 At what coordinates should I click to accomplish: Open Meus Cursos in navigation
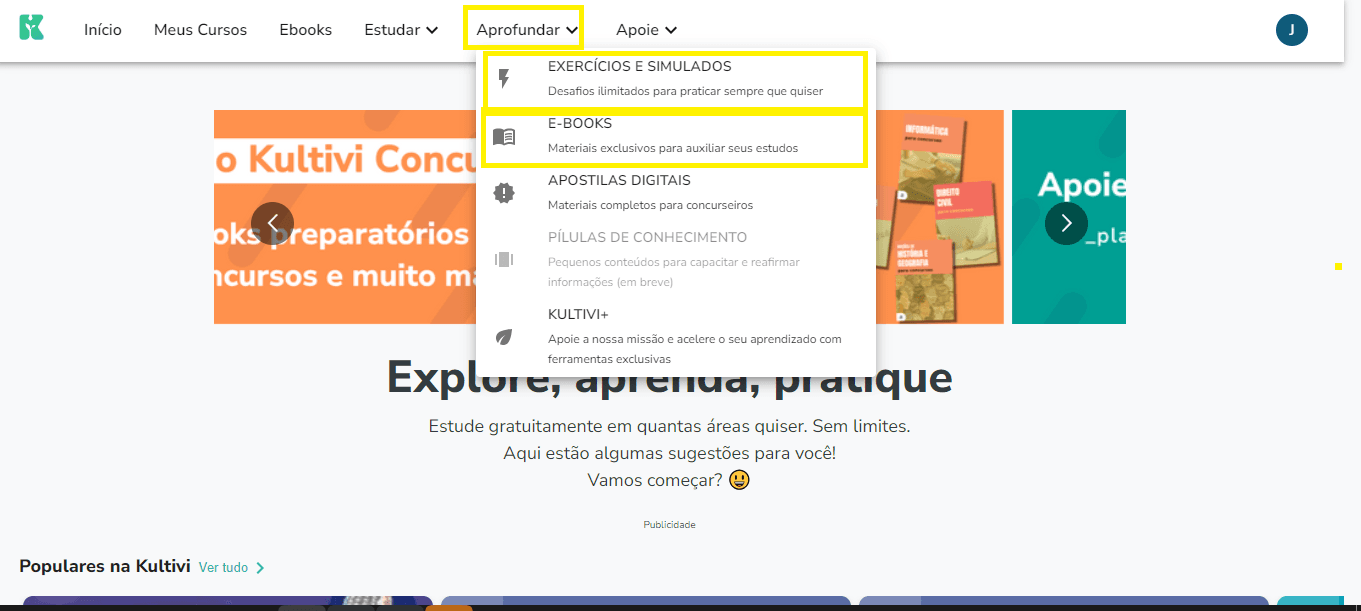[200, 30]
